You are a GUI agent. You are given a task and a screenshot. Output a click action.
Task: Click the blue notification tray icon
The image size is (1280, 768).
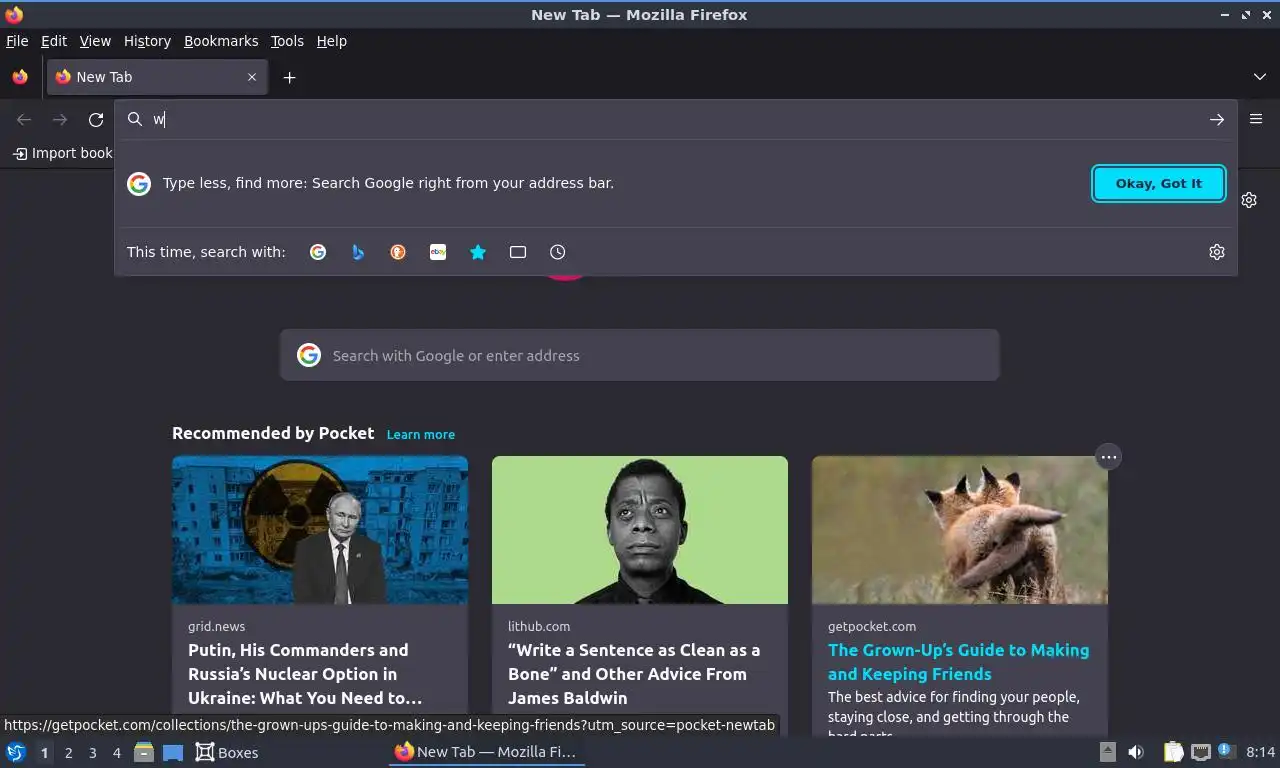click(1225, 751)
